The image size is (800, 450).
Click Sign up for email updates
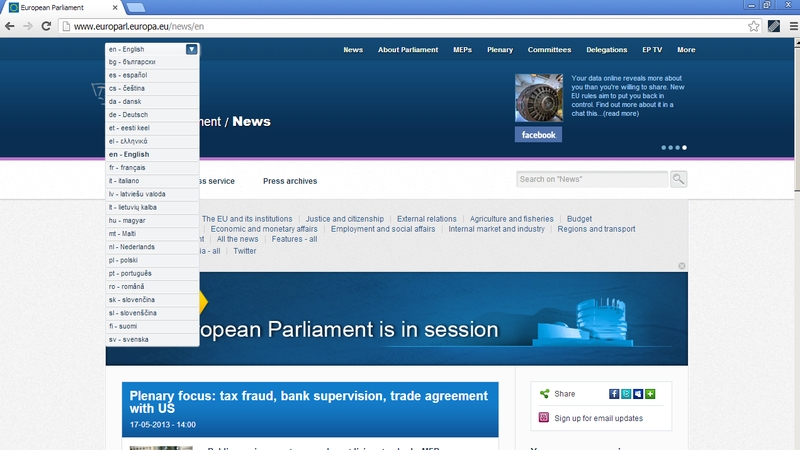pyautogui.click(x=598, y=418)
